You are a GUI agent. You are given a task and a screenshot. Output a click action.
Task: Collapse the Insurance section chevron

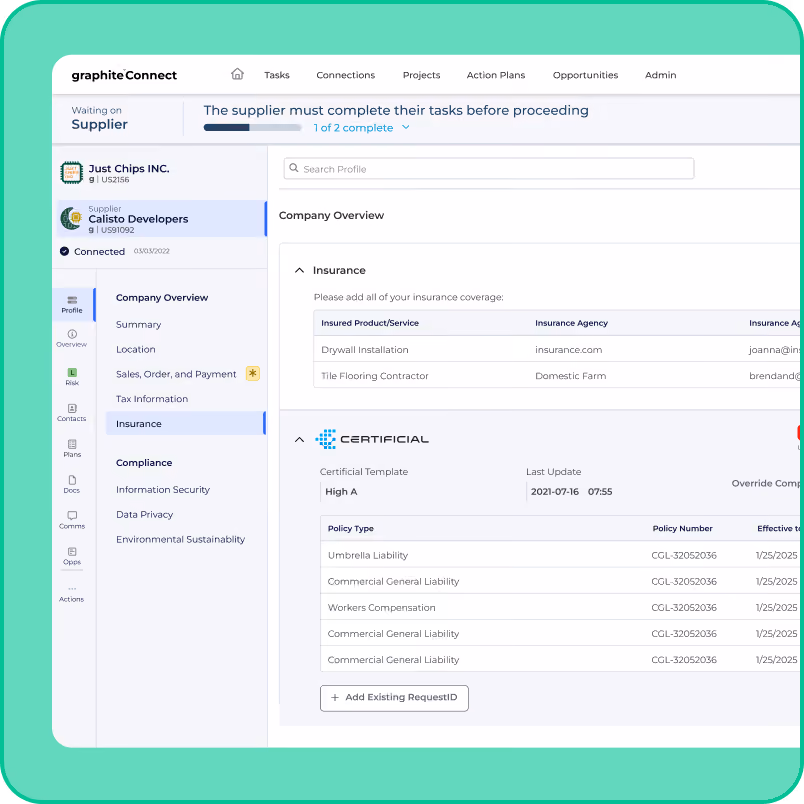[x=299, y=270]
